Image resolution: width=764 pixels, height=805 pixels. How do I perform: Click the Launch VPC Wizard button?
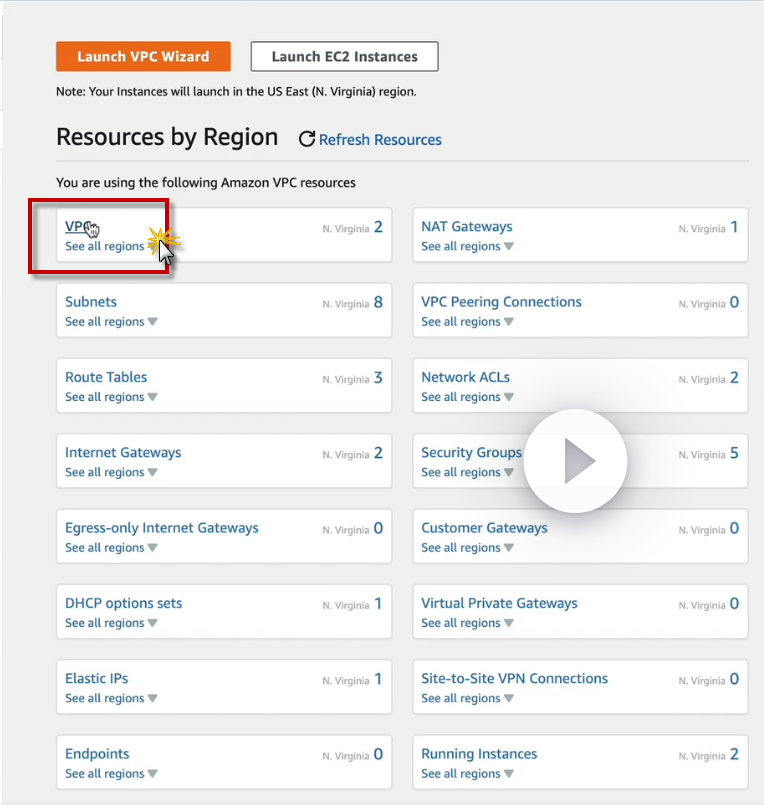143,56
